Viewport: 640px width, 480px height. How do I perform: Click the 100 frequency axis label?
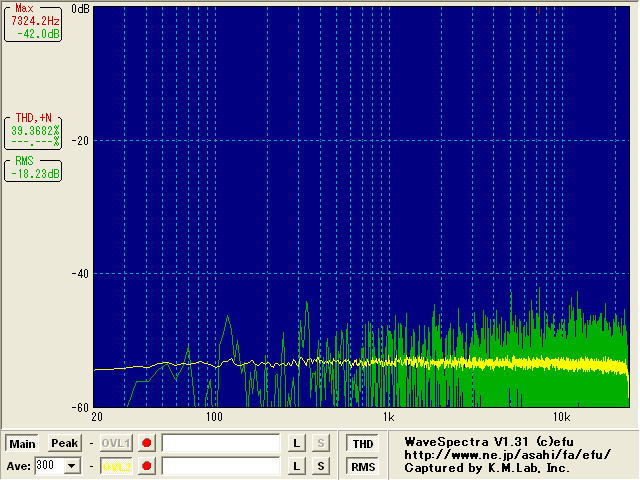click(213, 417)
